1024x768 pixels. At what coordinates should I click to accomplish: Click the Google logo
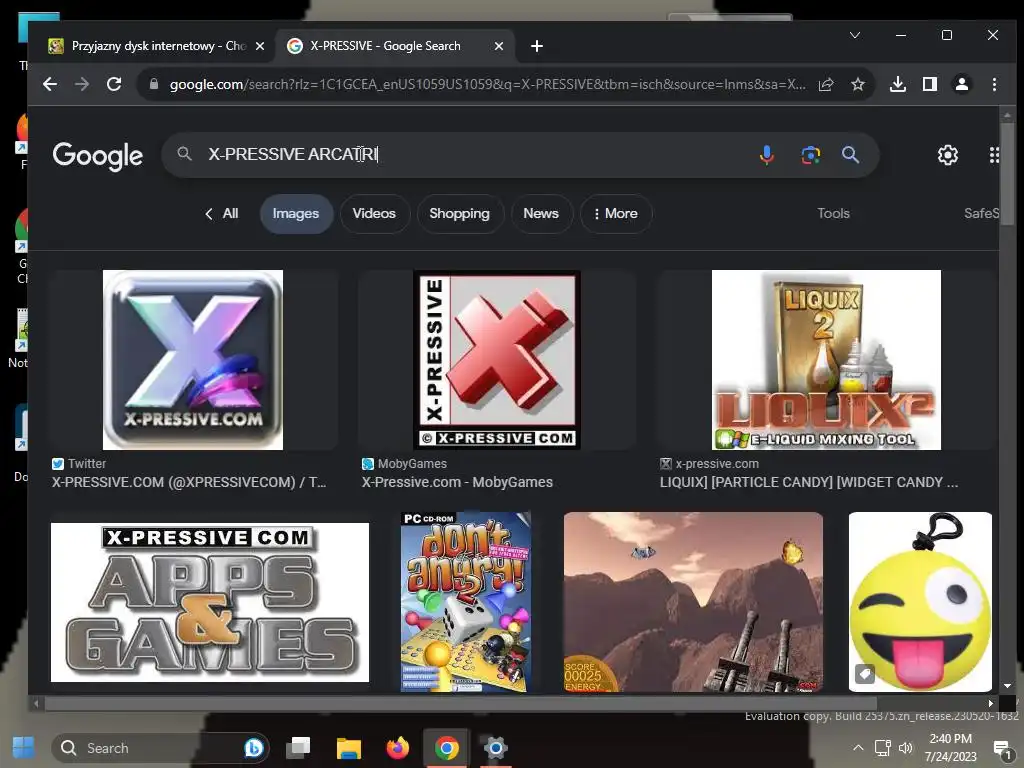pos(98,155)
